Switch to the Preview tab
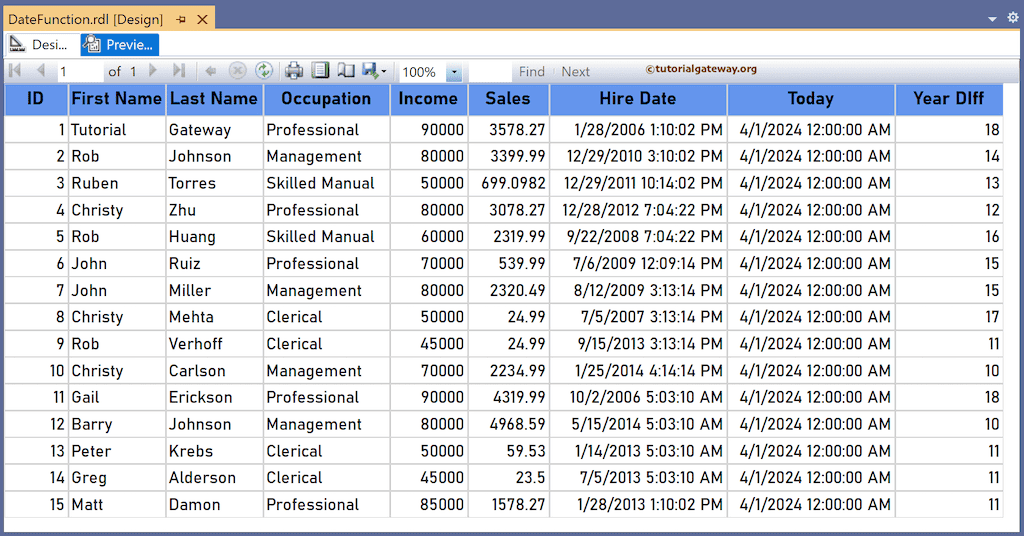1024x536 pixels. [x=120, y=44]
